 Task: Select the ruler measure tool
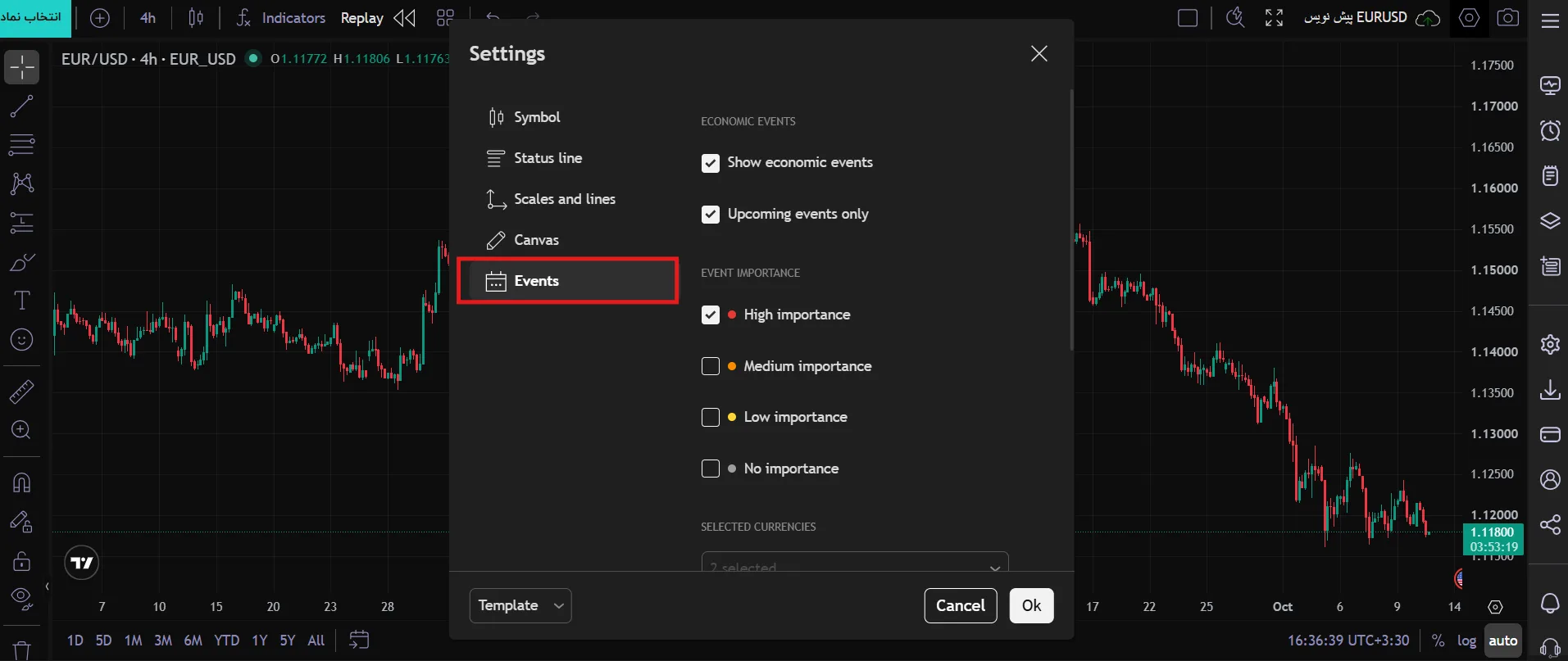[x=21, y=392]
